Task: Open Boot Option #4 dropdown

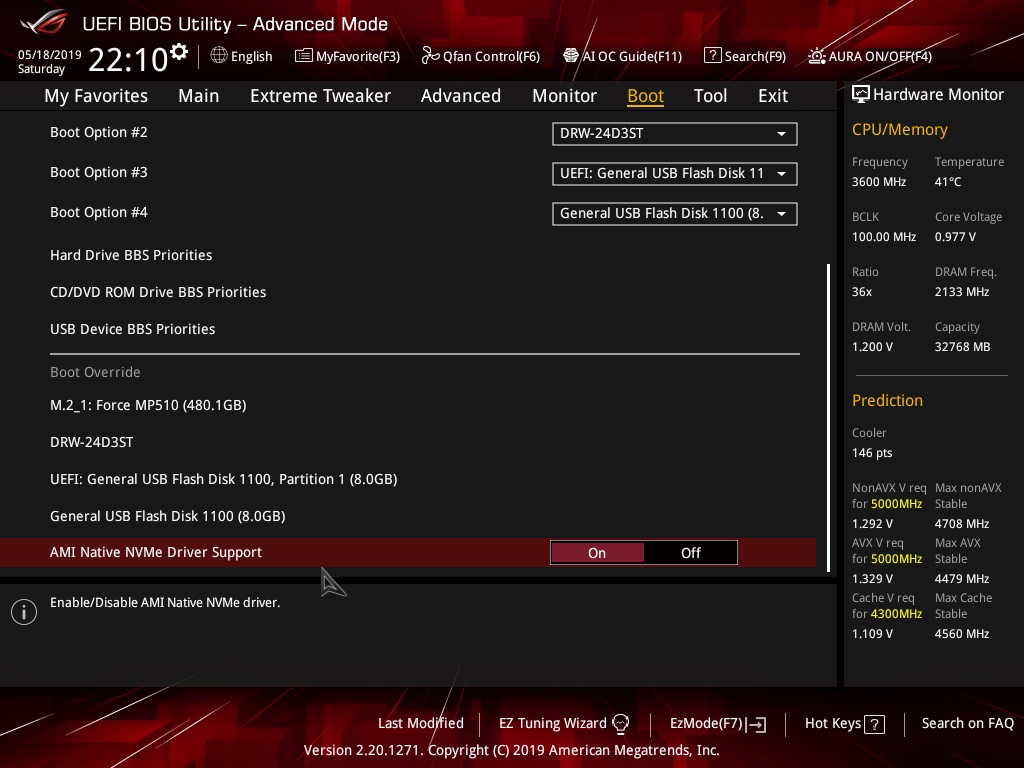Action: (675, 214)
